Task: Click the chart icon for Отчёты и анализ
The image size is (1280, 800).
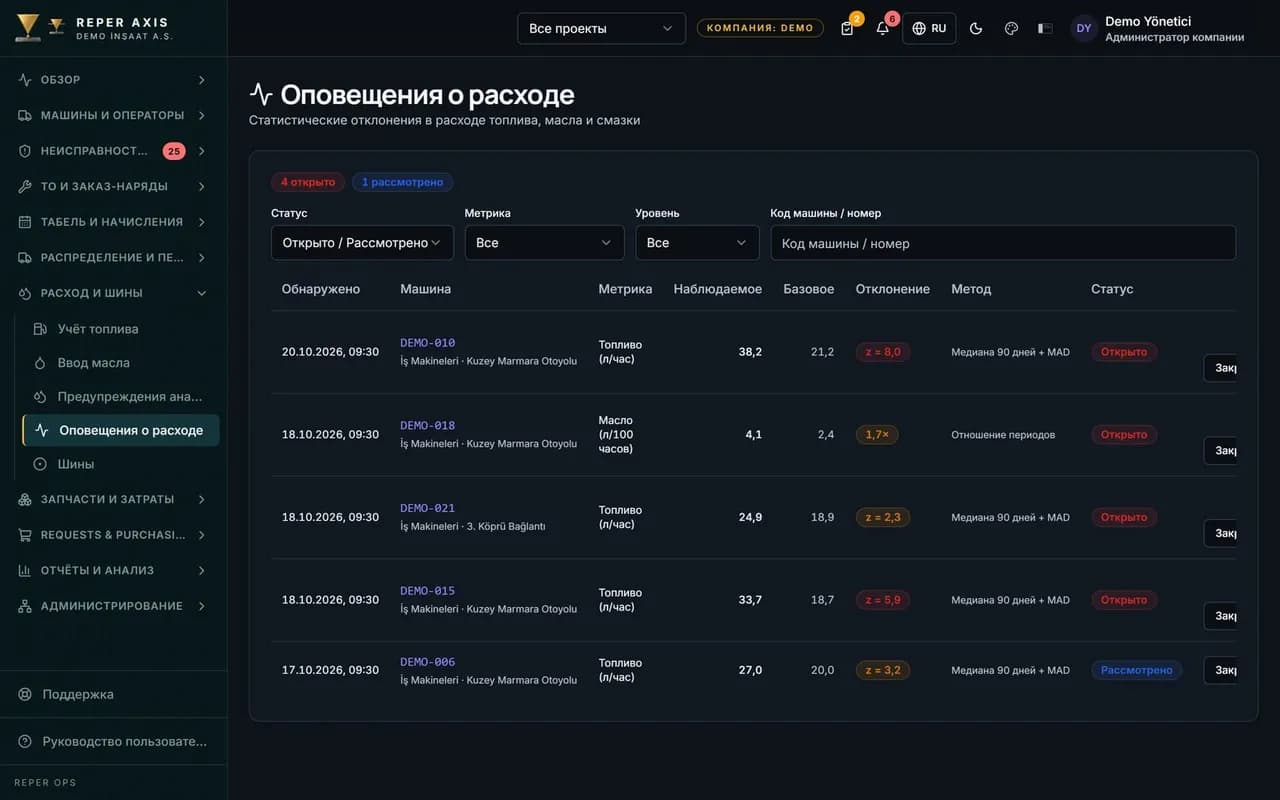Action: (x=25, y=570)
